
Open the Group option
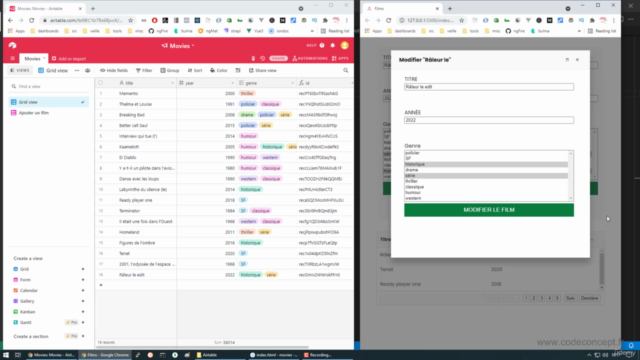click(170, 71)
